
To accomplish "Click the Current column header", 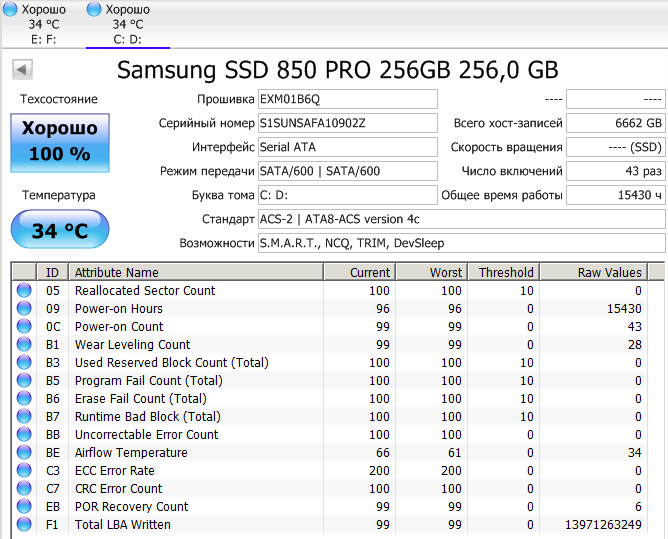I will point(360,272).
